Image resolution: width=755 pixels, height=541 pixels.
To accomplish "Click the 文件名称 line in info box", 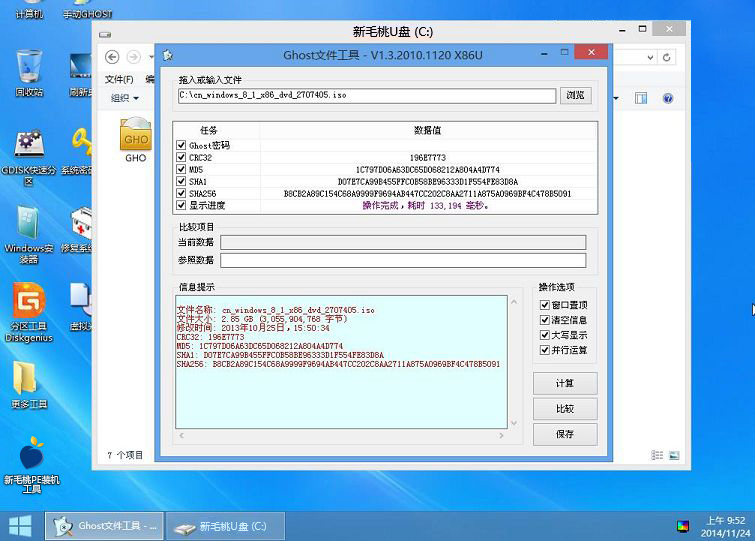I will pyautogui.click(x=275, y=310).
